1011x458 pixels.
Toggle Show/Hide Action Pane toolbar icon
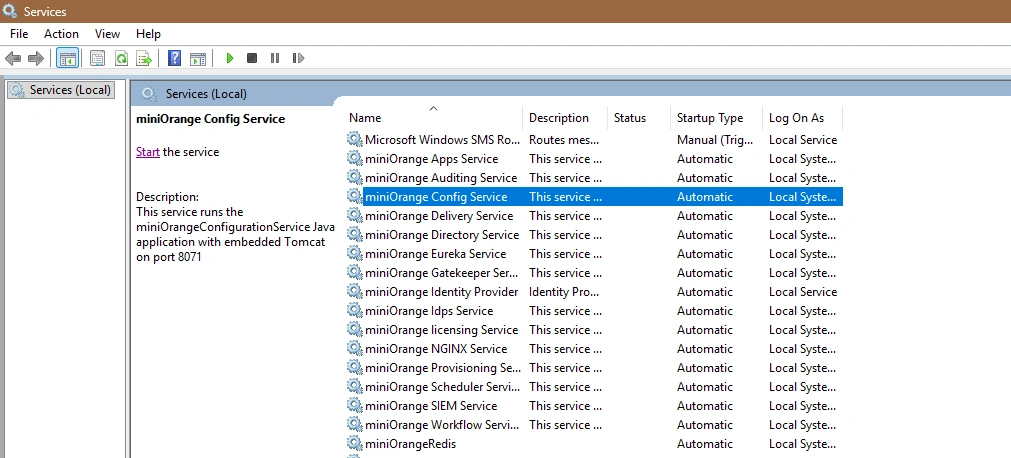pos(198,59)
